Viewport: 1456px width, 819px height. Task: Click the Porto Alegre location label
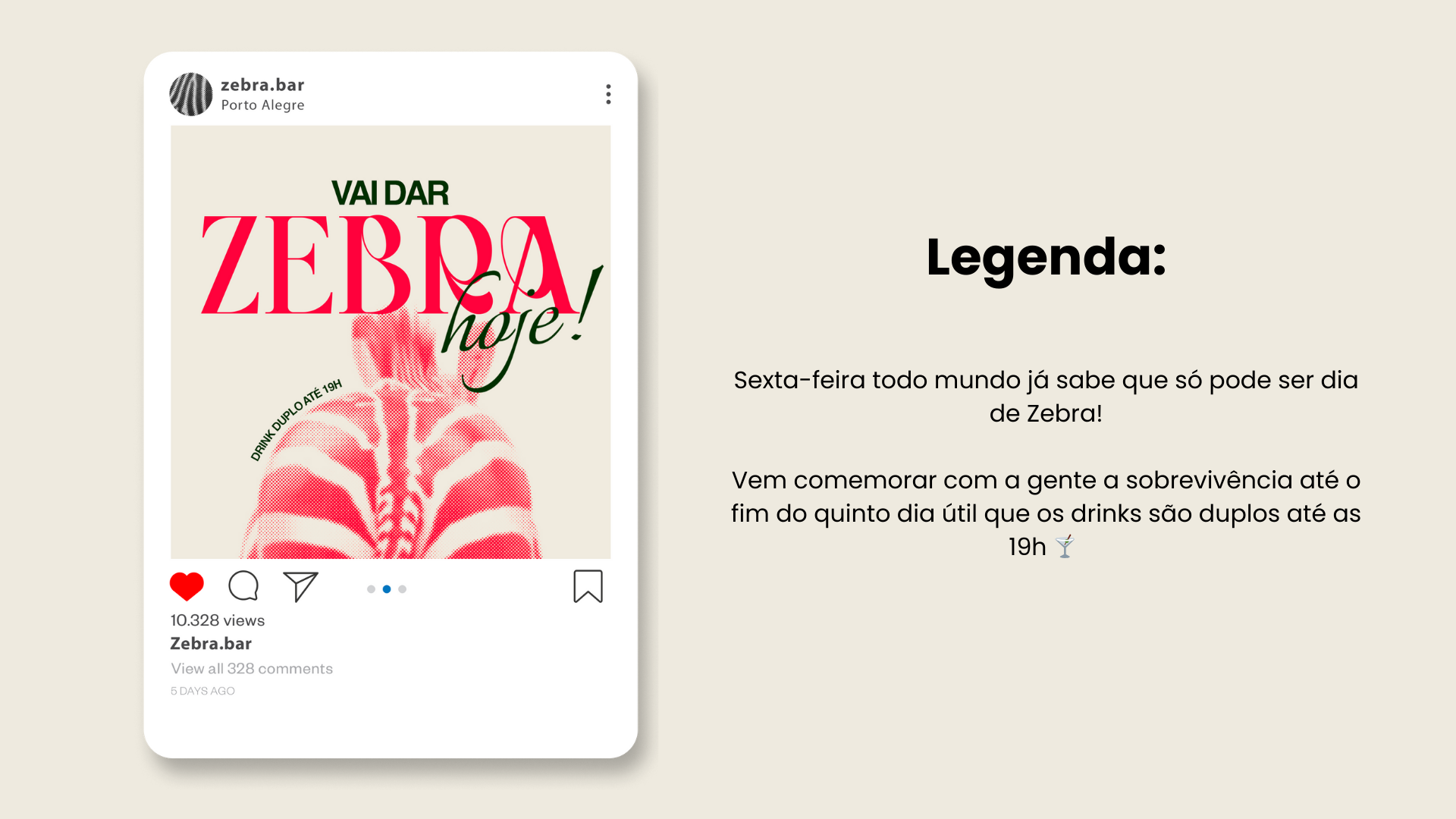click(x=262, y=105)
